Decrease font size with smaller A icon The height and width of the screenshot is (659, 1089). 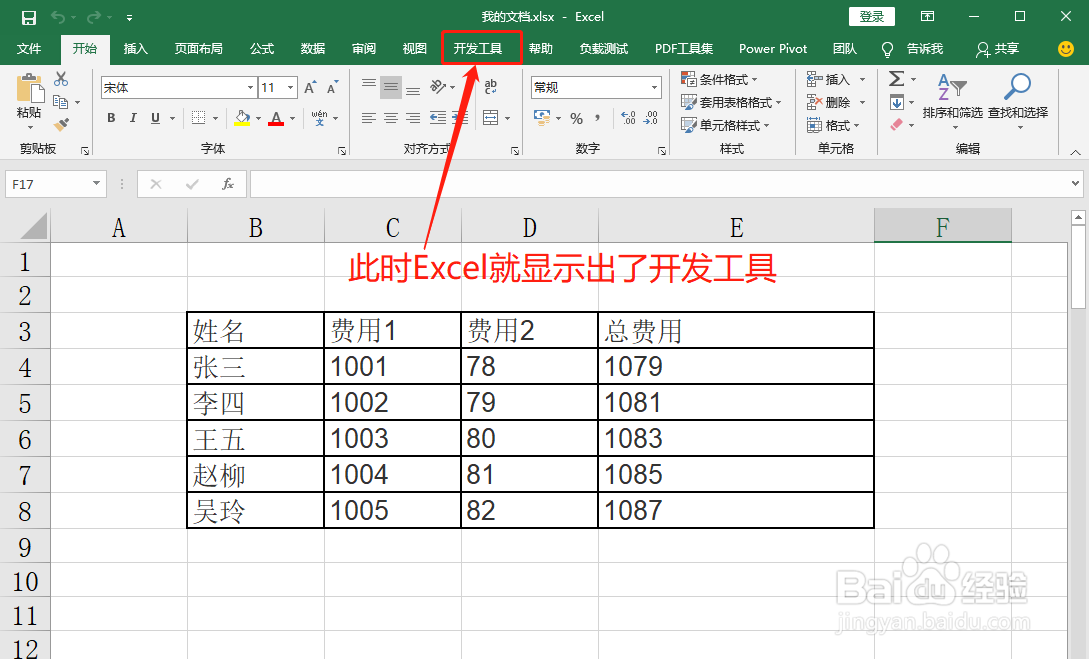tap(332, 87)
